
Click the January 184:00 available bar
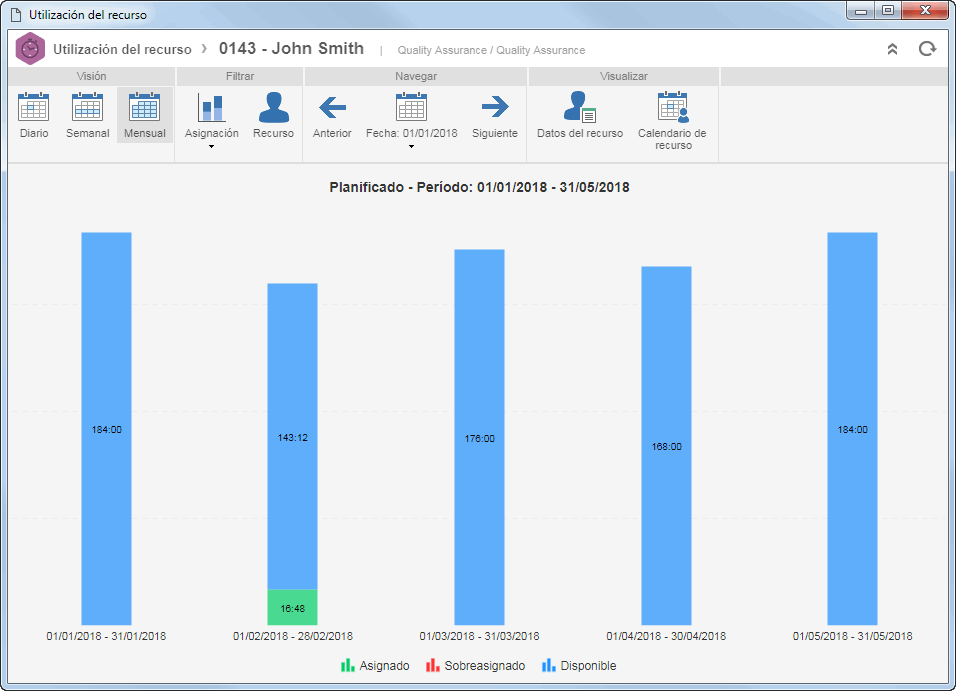click(107, 428)
